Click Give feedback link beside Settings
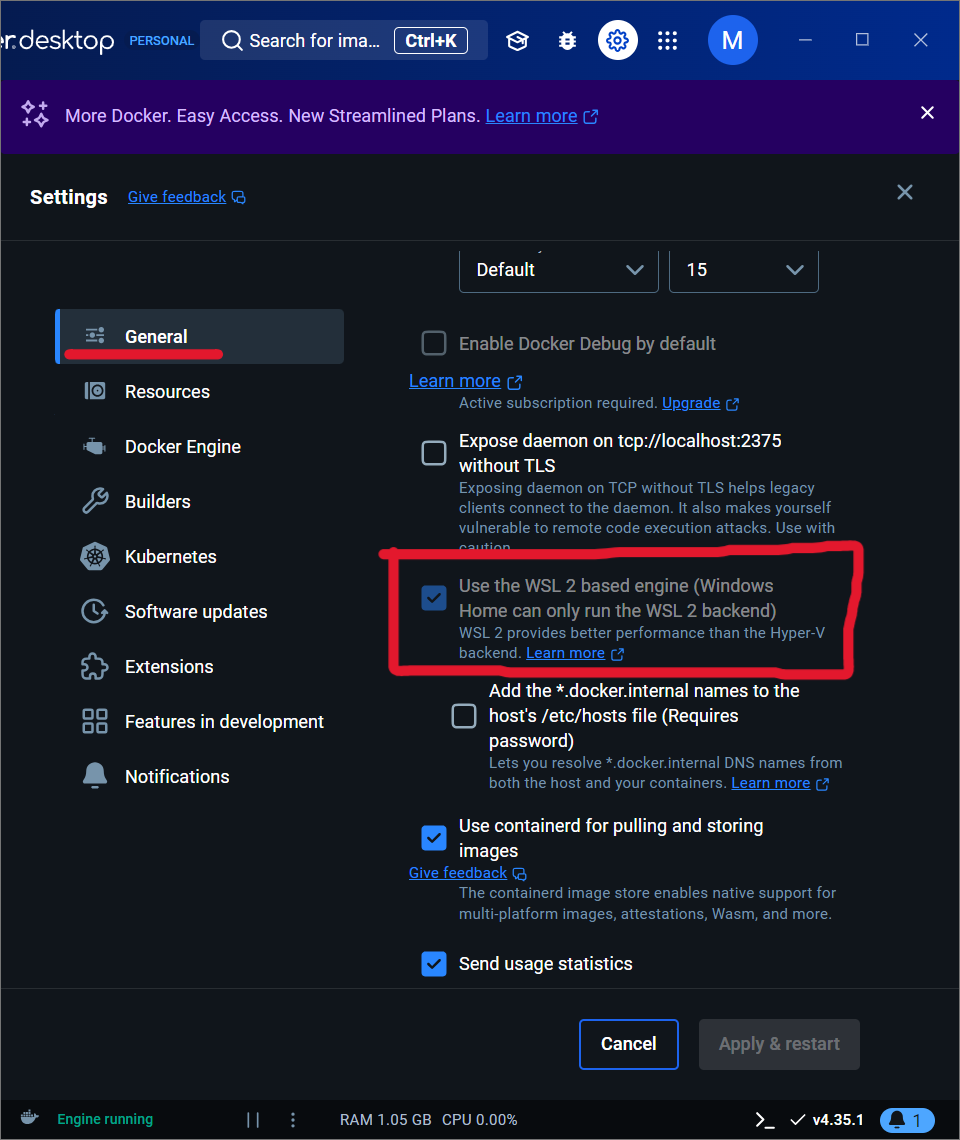This screenshot has height=1140, width=960. point(177,197)
